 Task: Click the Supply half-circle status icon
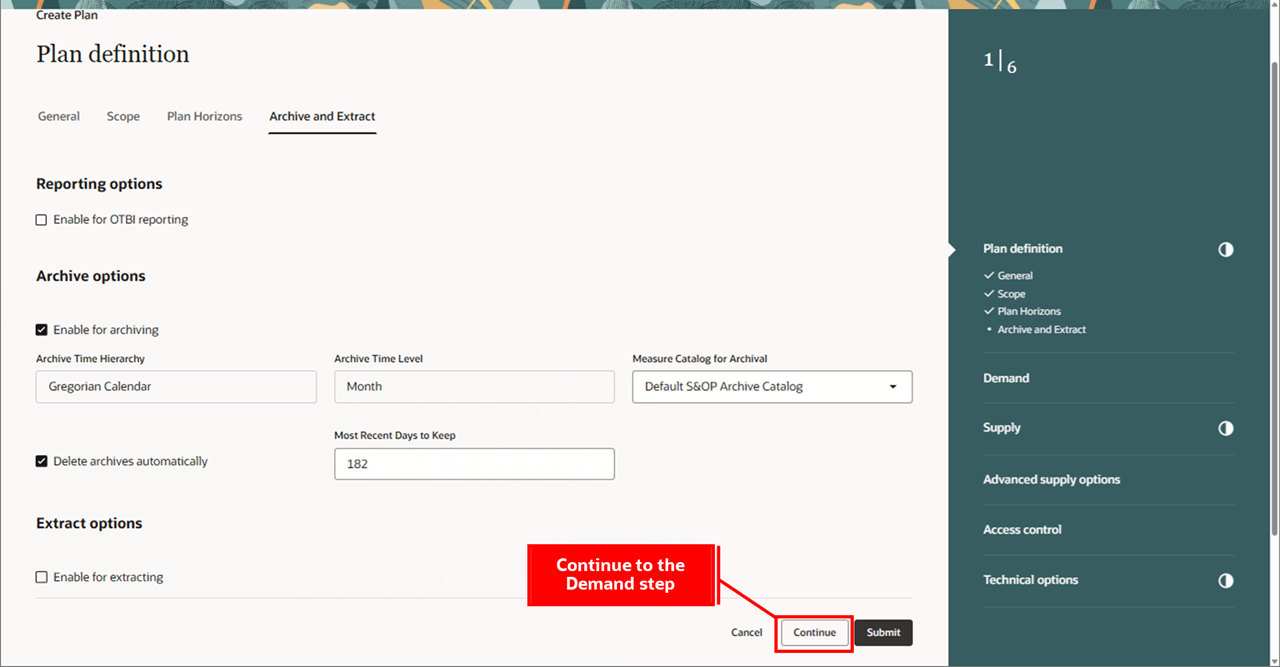tap(1226, 428)
